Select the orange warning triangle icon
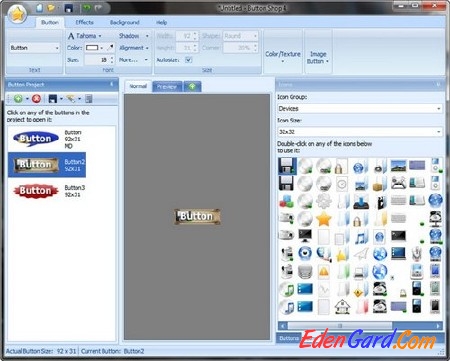450x361 pixels. coord(323,271)
